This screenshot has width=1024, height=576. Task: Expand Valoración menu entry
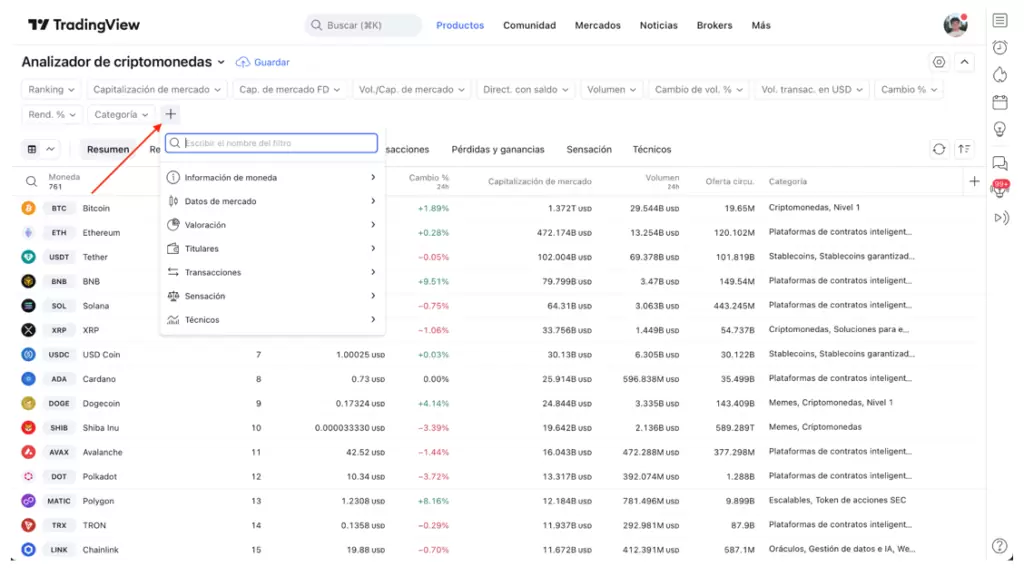272,225
